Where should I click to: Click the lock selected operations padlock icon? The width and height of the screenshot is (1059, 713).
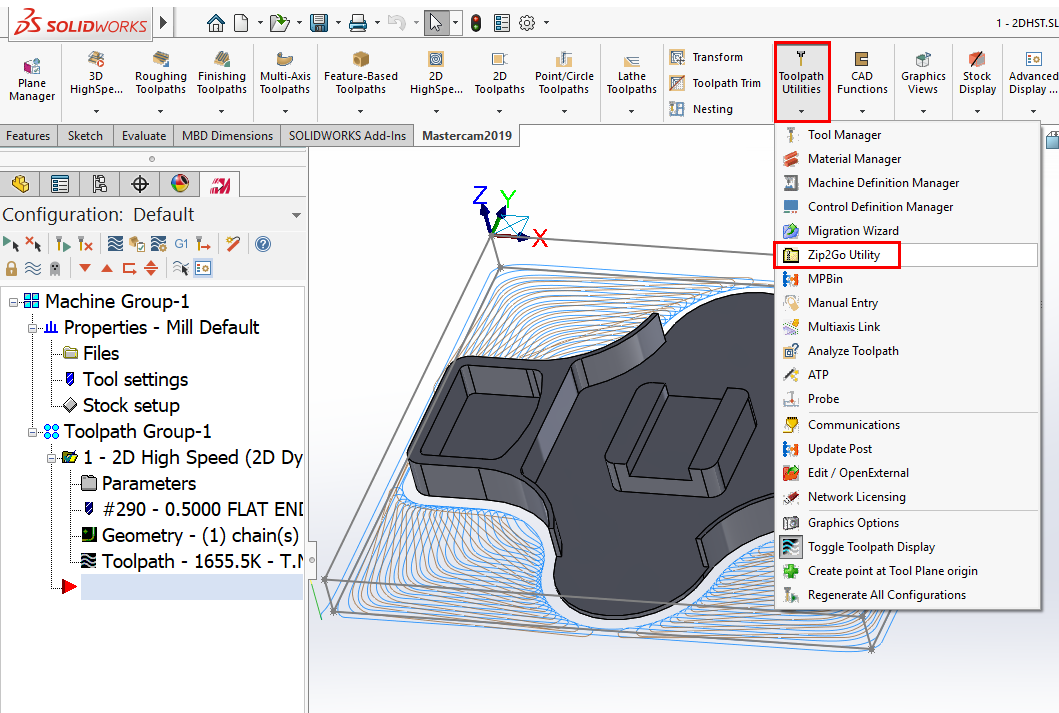tap(12, 268)
